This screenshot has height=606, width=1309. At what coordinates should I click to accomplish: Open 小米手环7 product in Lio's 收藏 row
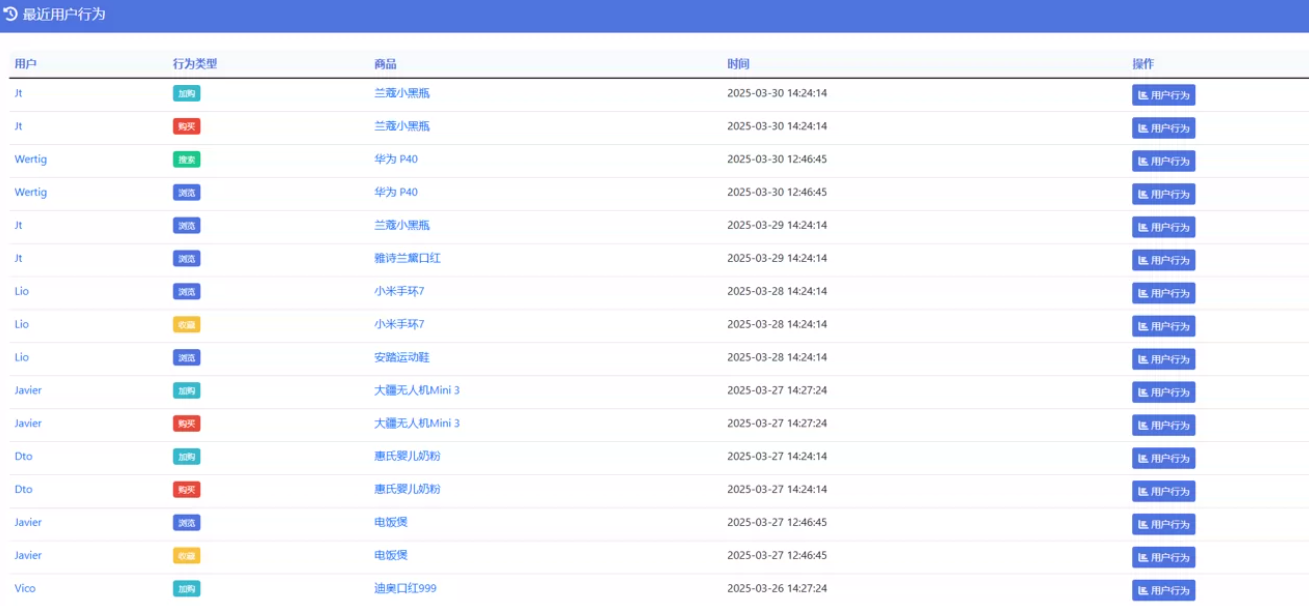399,324
